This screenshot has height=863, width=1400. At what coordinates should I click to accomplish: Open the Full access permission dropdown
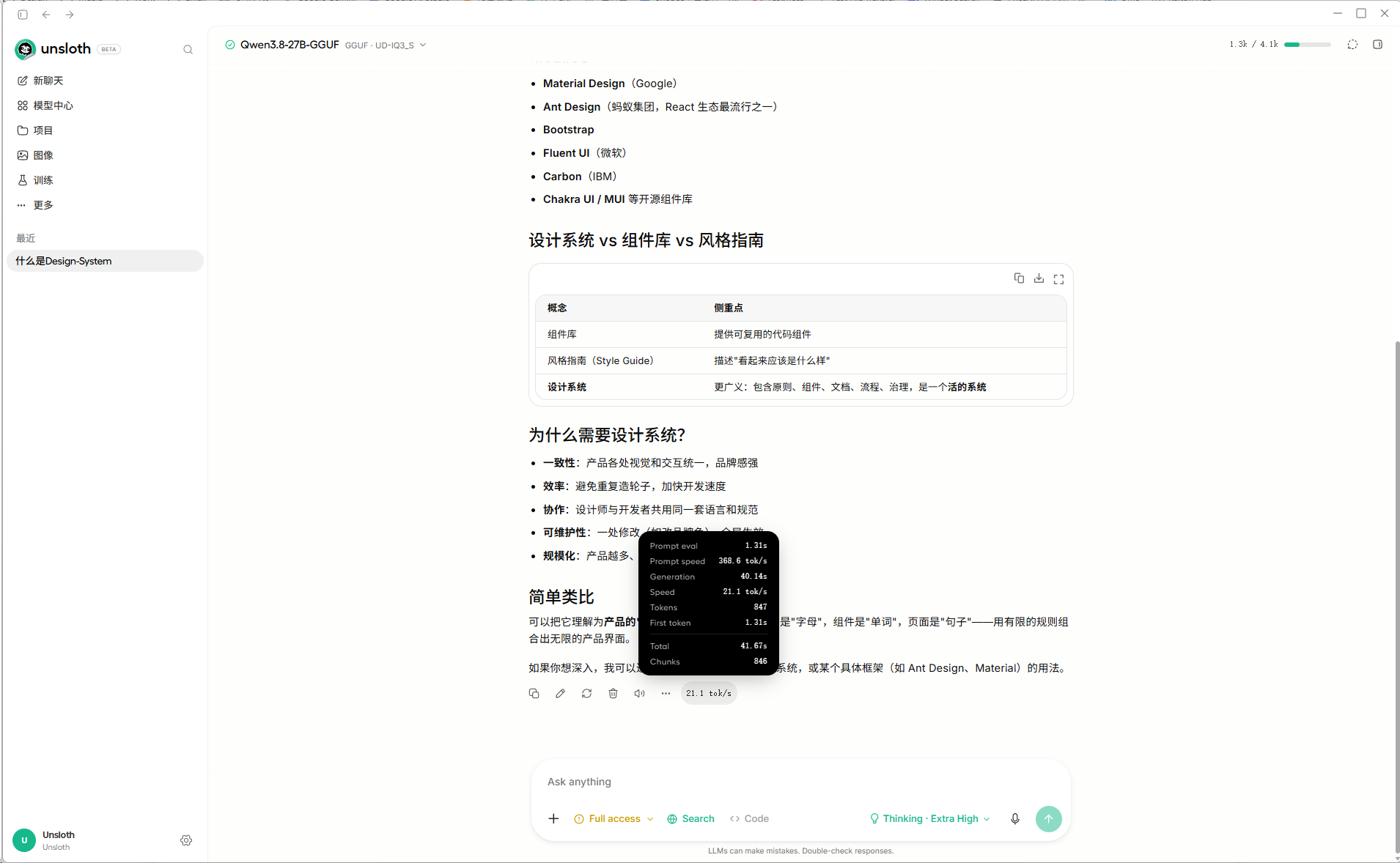pos(614,818)
